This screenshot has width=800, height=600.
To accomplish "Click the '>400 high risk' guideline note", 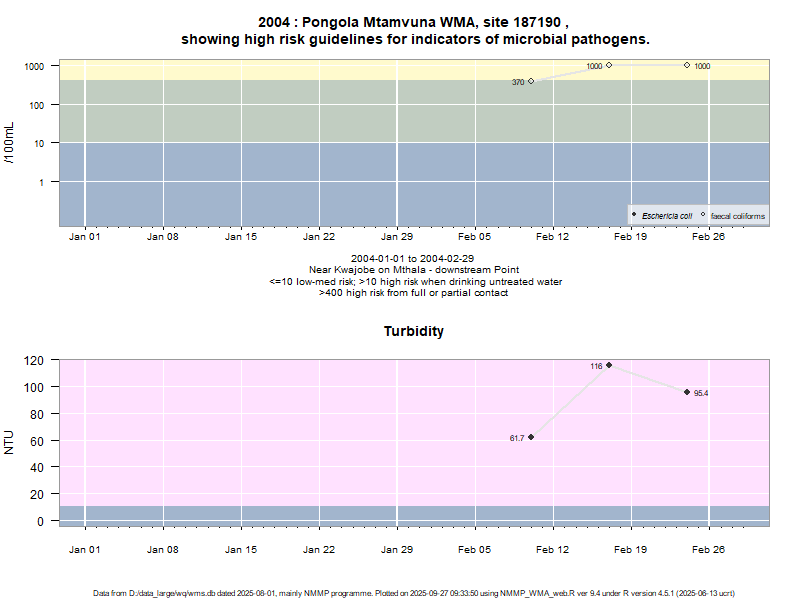I will click(415, 293).
